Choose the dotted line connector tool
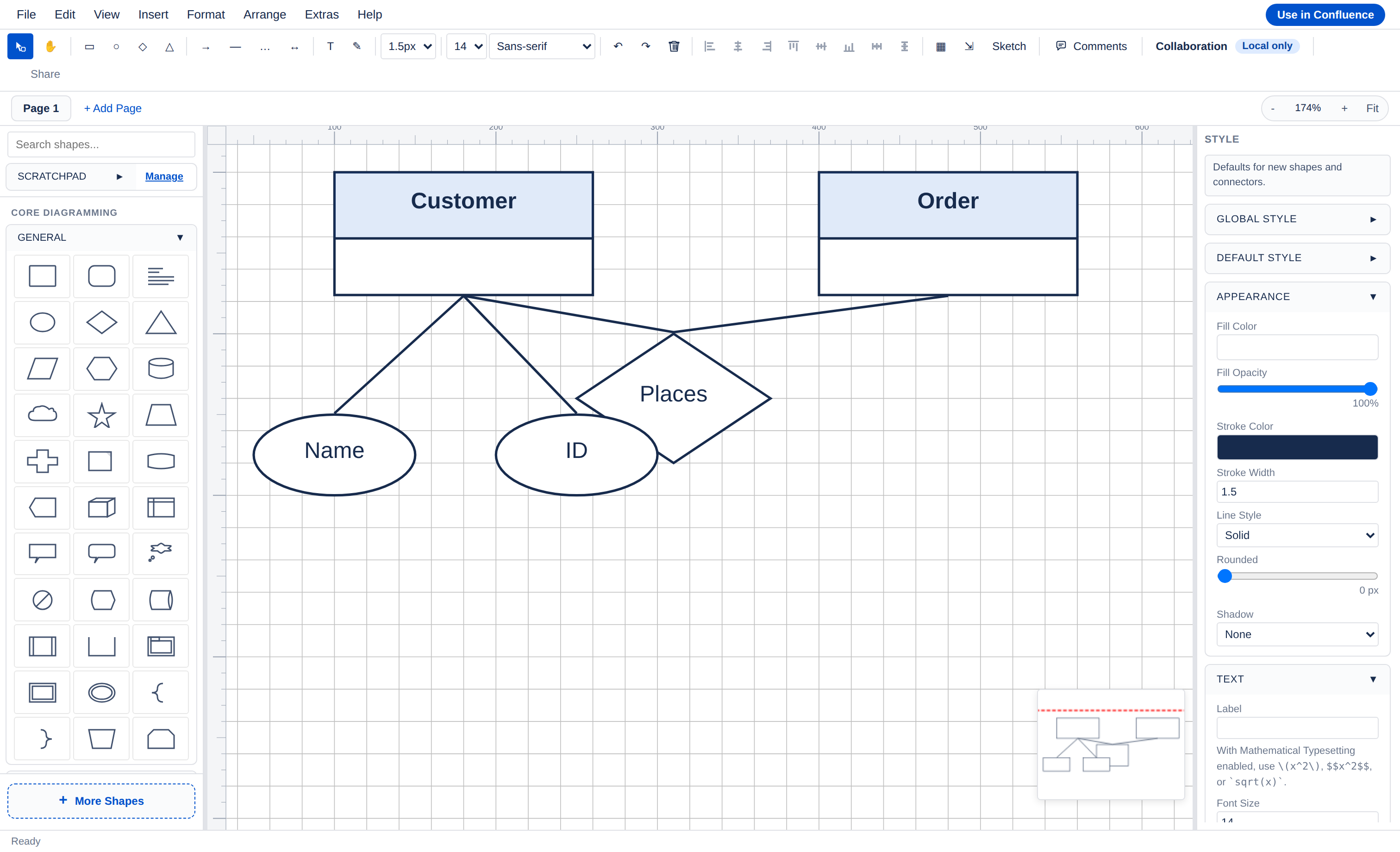This screenshot has height=852, width=1400. pos(265,47)
